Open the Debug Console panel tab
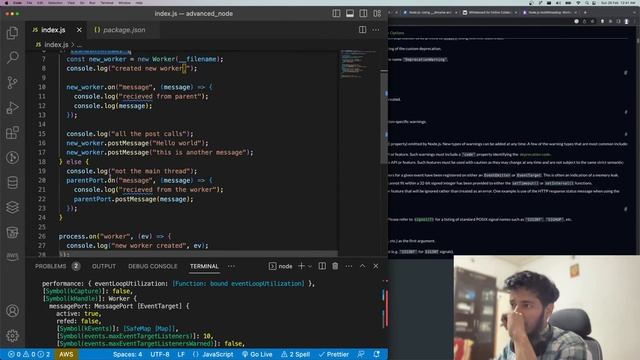The width and height of the screenshot is (640, 360). 153,266
